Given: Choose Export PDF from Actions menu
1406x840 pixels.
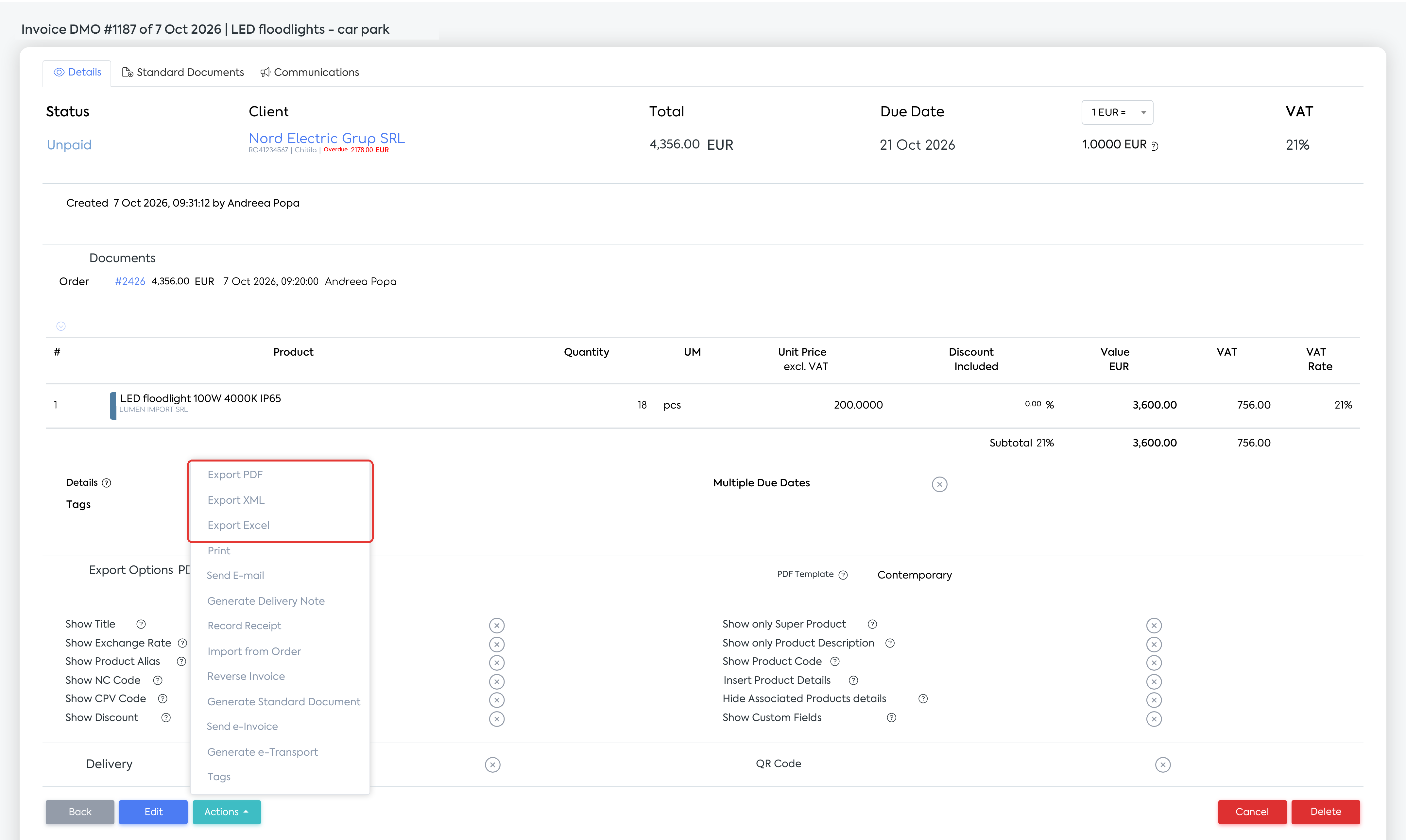Looking at the screenshot, I should point(235,474).
